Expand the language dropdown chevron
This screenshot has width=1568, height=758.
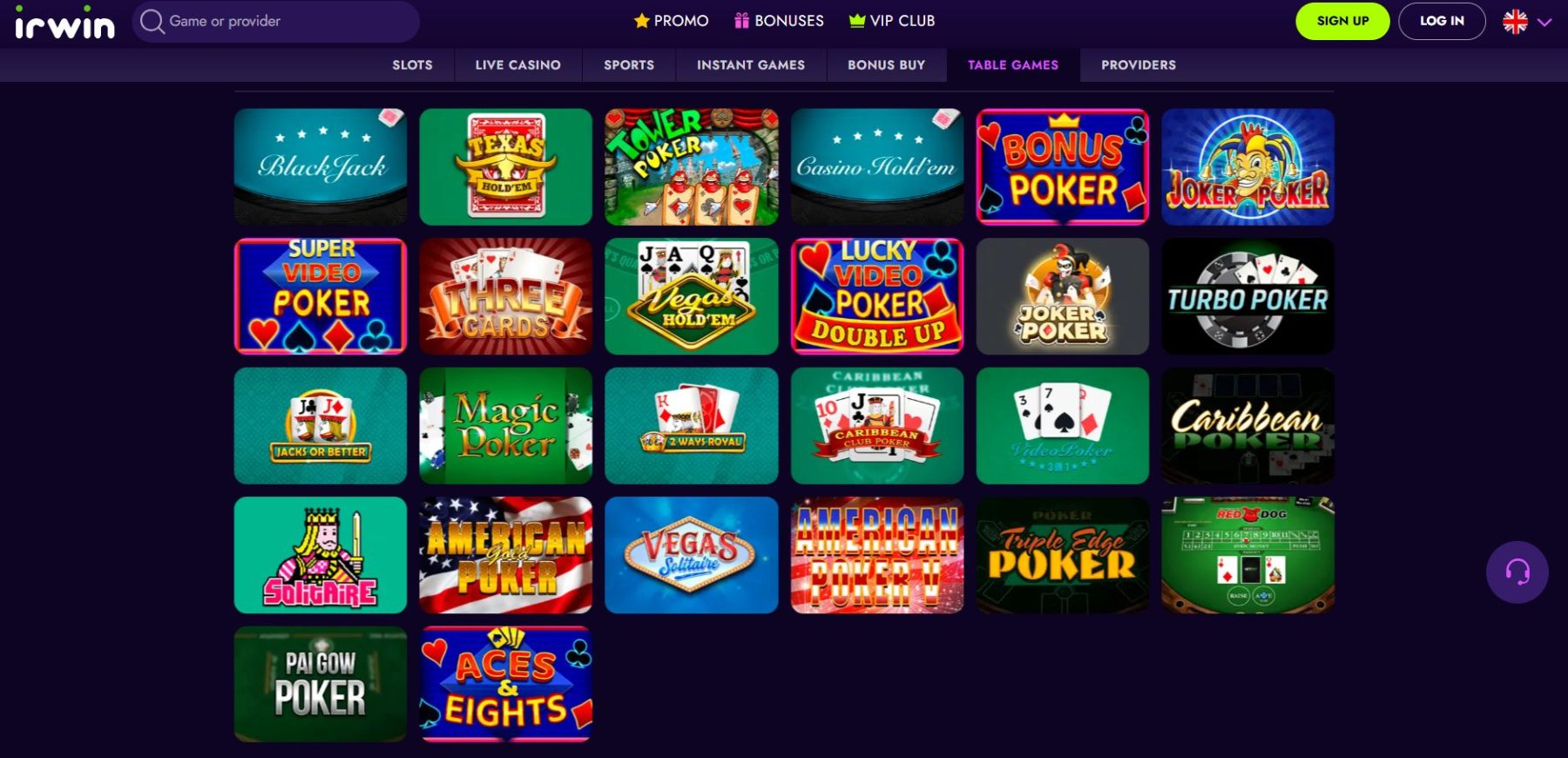pyautogui.click(x=1544, y=23)
